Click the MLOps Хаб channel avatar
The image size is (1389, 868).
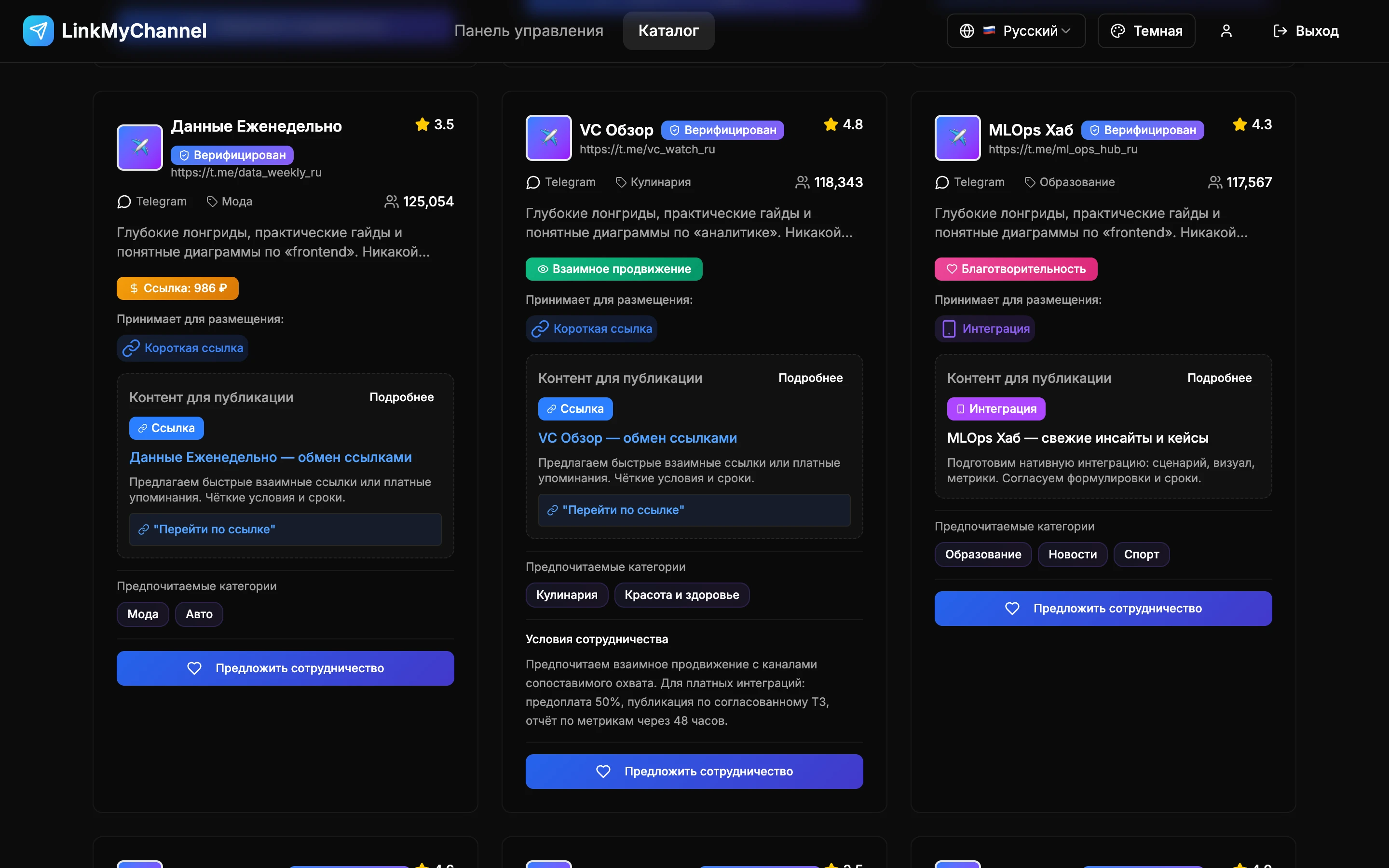pos(957,138)
